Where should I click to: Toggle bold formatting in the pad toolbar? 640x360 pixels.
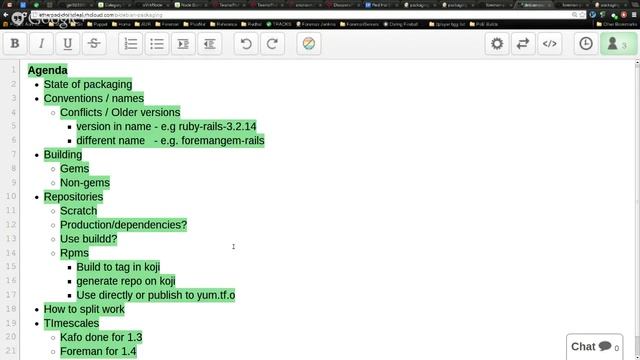click(x=15, y=44)
